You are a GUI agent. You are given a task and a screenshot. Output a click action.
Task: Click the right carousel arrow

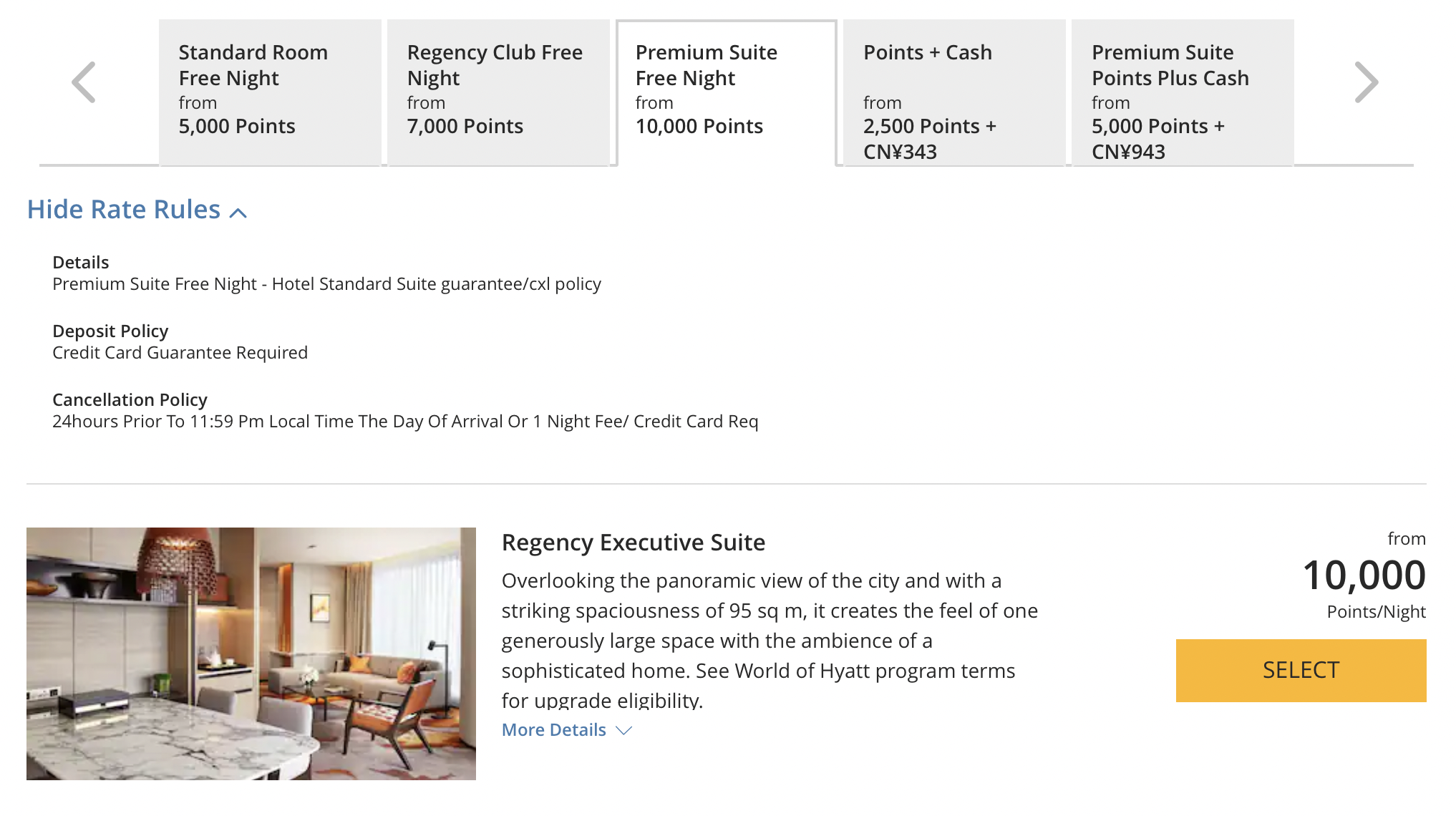click(x=1367, y=82)
